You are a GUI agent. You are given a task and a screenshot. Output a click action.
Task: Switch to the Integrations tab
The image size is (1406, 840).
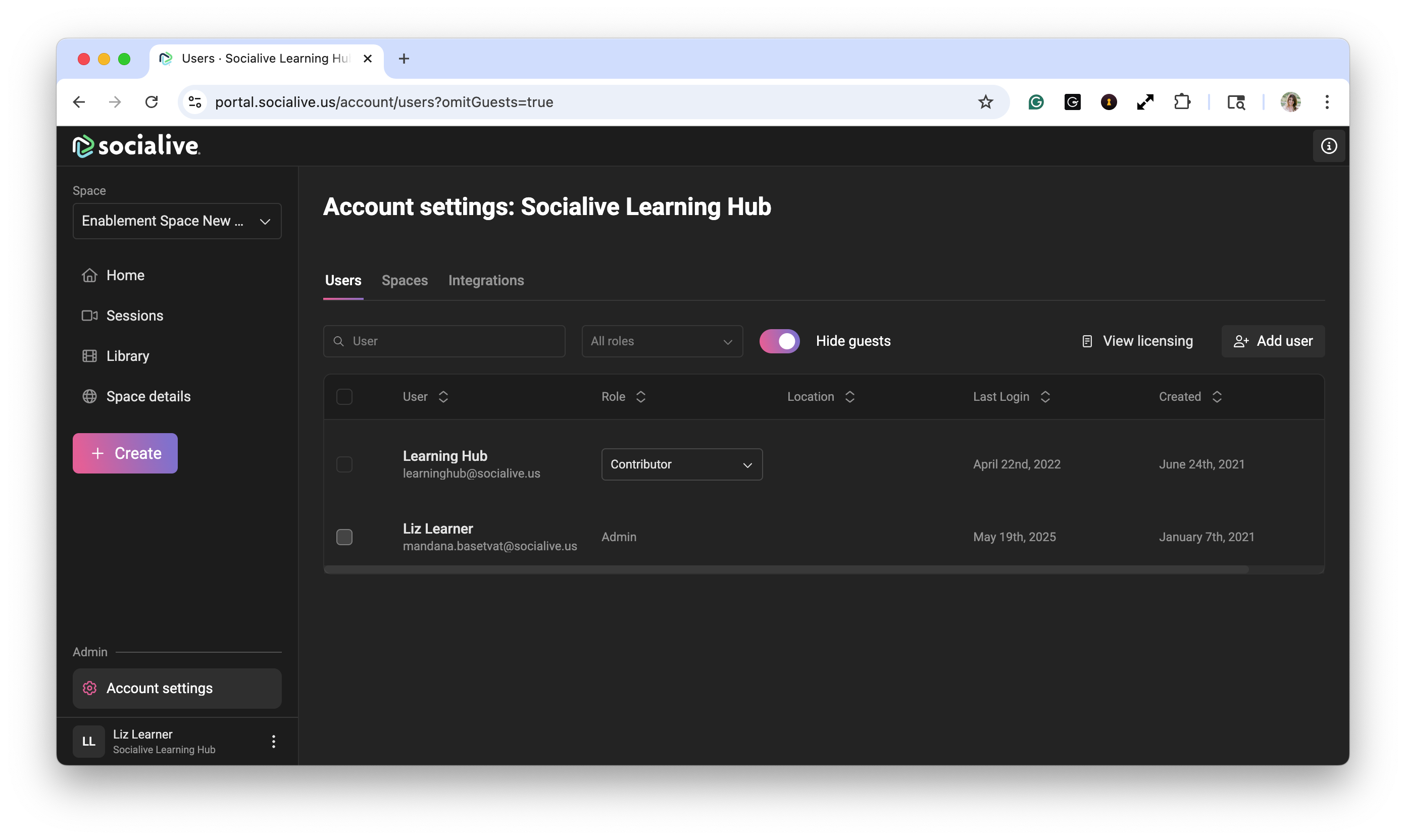tap(486, 280)
